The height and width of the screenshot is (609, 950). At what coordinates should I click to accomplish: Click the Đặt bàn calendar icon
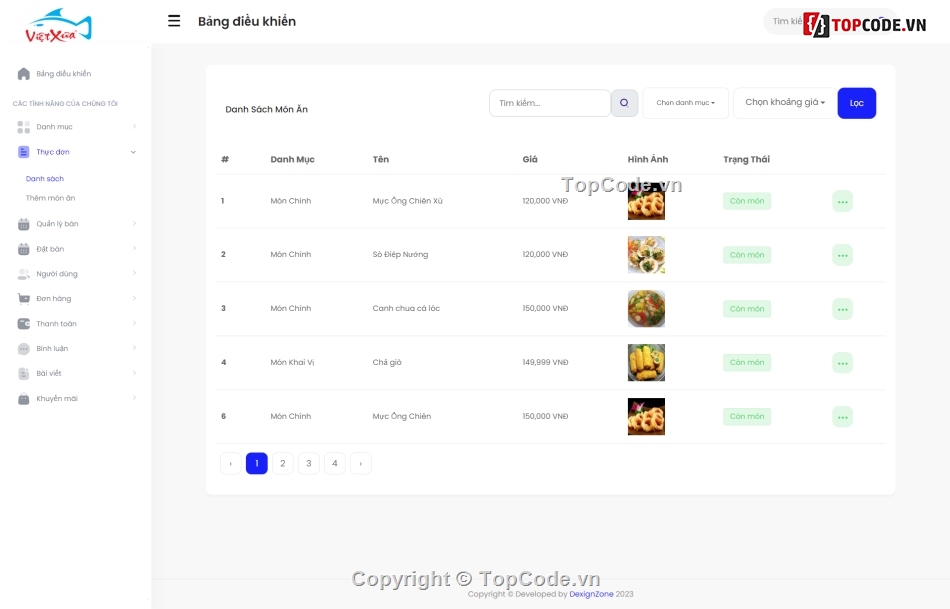(x=24, y=249)
